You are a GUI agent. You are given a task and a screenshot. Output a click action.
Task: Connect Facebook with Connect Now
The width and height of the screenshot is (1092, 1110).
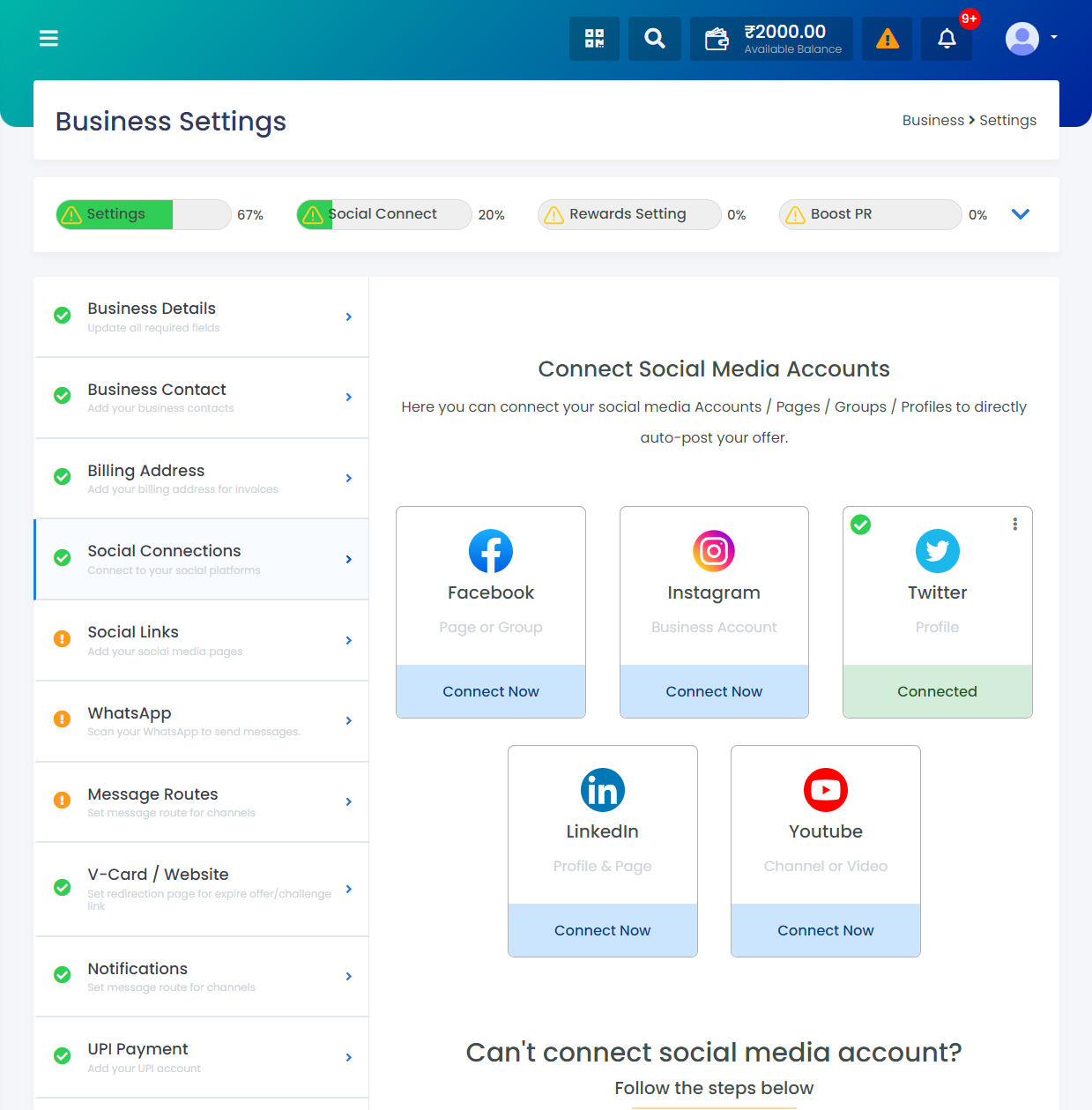coord(491,691)
